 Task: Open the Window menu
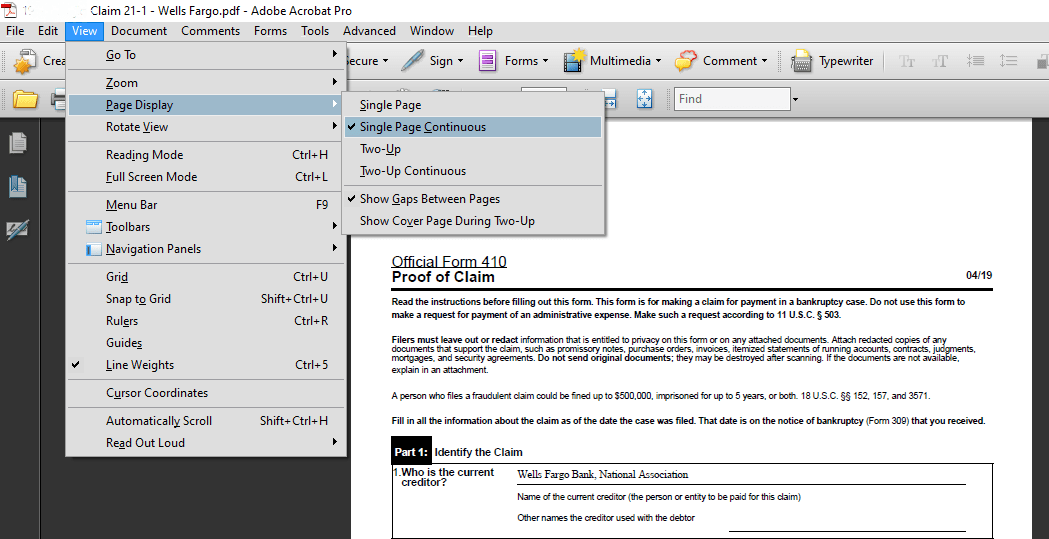point(432,31)
